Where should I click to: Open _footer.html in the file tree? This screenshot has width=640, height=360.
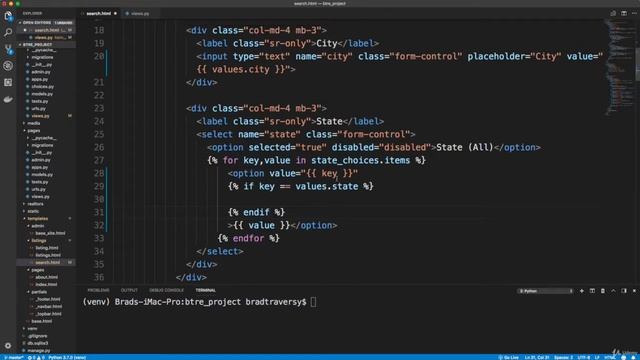[47, 299]
